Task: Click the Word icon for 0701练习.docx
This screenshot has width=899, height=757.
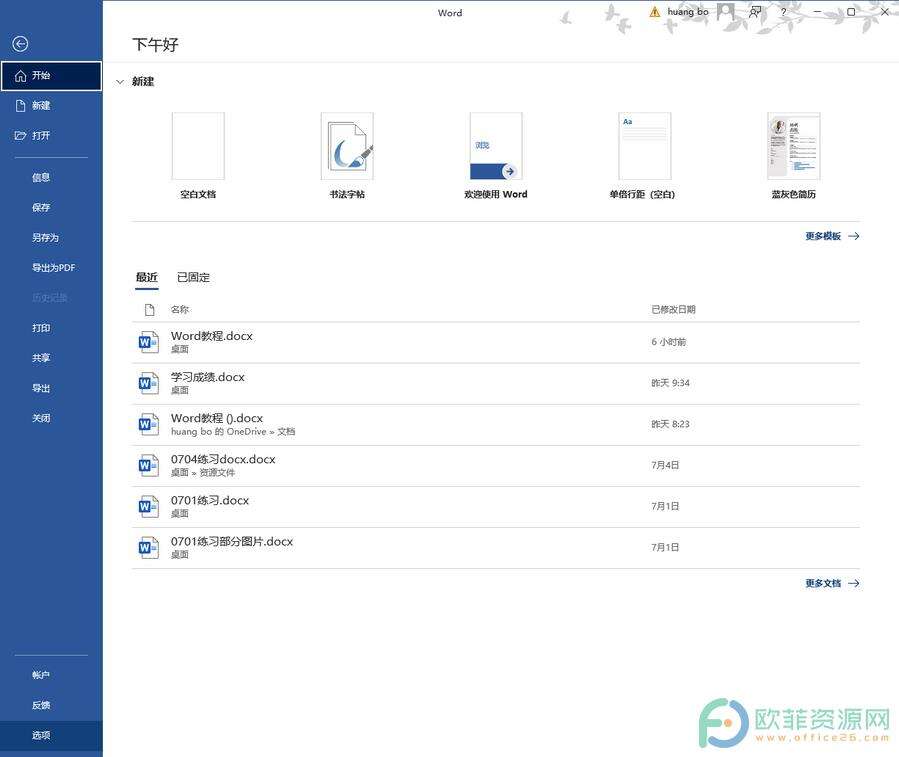Action: tap(148, 506)
